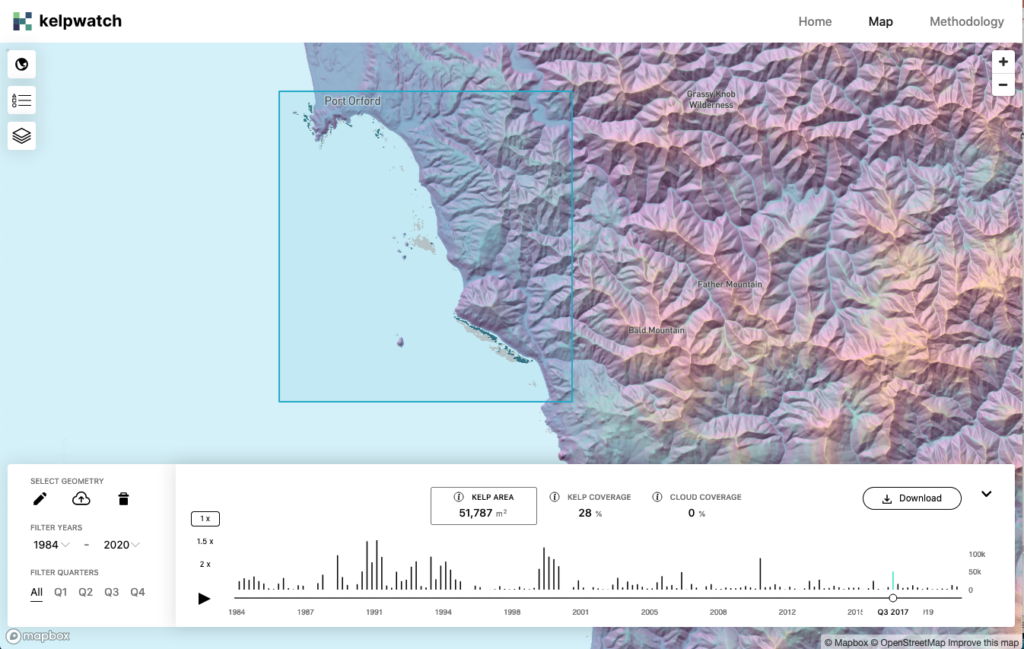This screenshot has width=1024, height=649.
Task: Select the All quarters filter
Action: 36,592
